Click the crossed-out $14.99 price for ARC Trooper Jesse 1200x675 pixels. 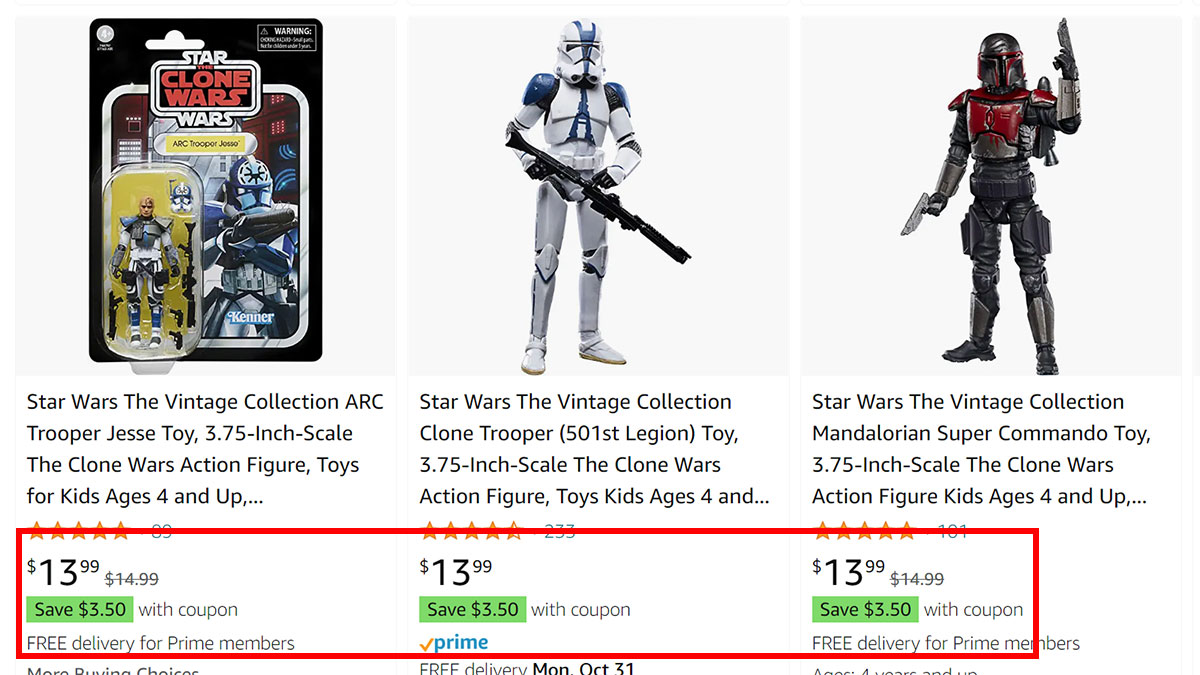pyautogui.click(x=132, y=578)
